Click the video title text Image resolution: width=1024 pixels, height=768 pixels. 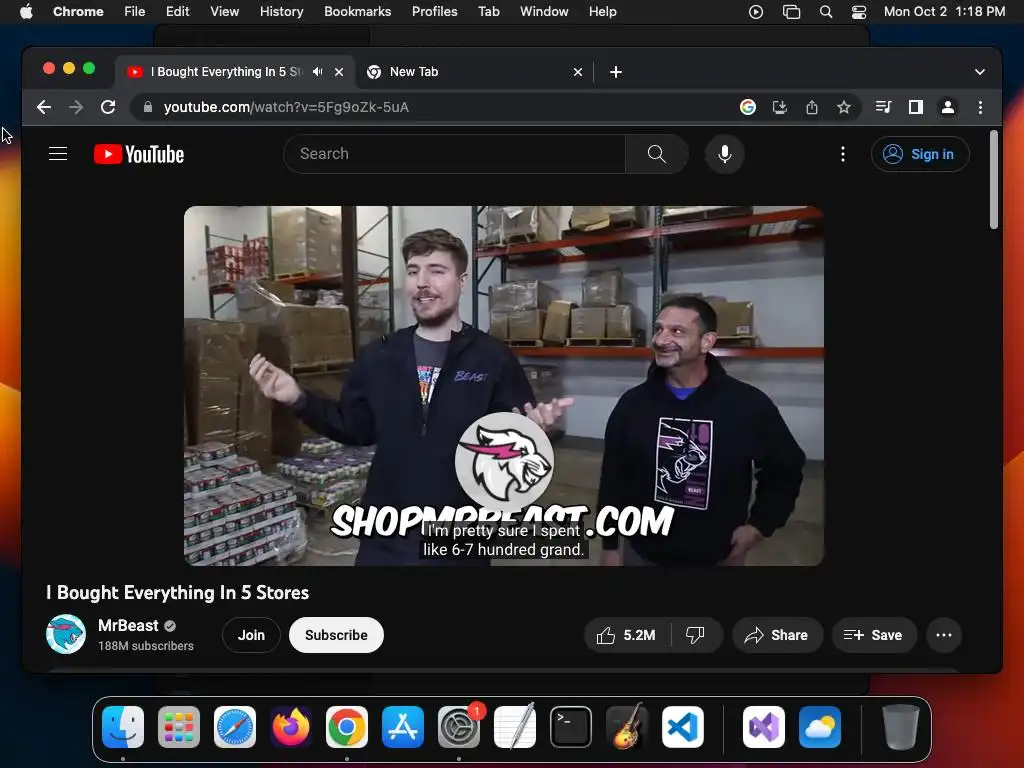[178, 592]
